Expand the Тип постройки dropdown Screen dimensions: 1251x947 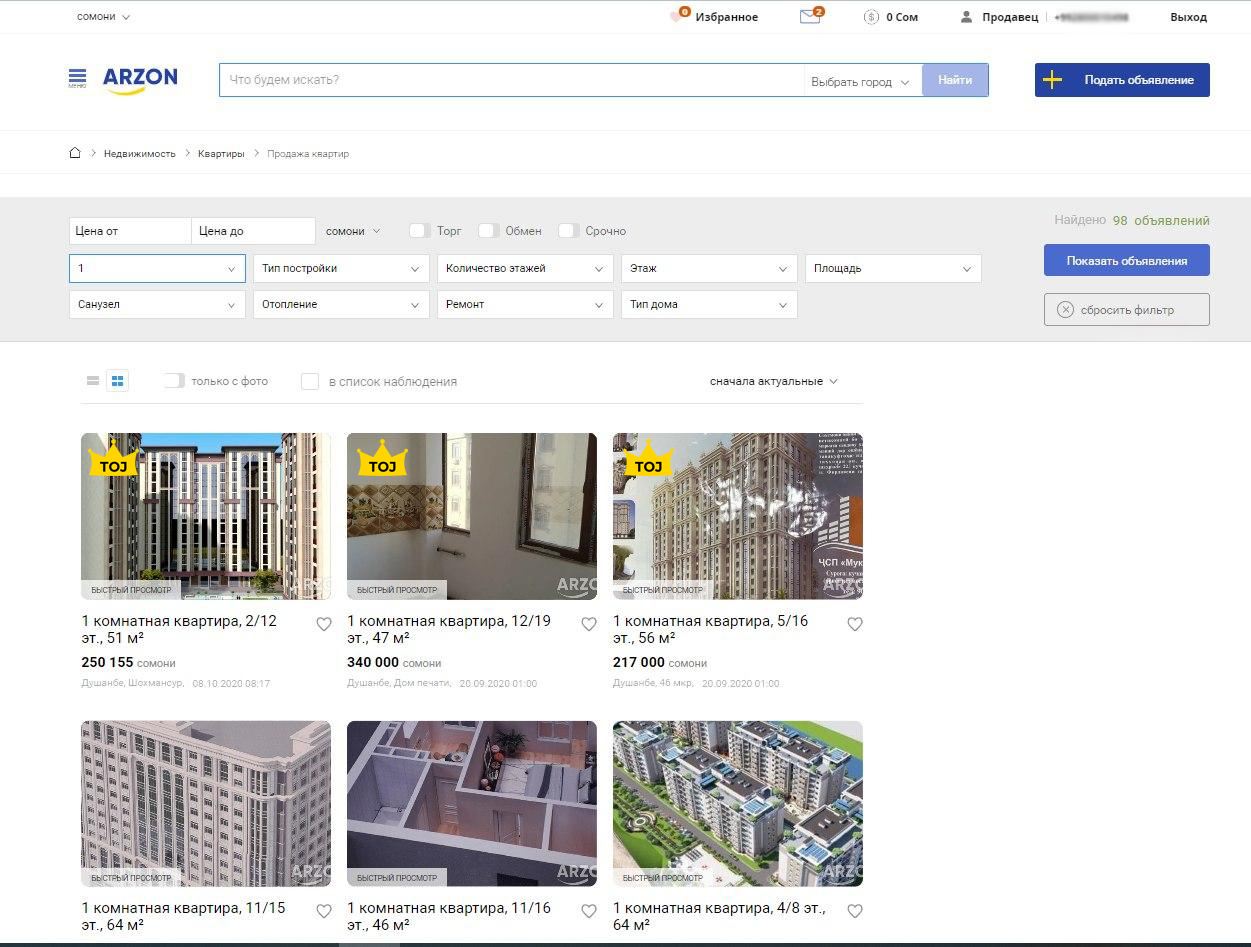341,269
